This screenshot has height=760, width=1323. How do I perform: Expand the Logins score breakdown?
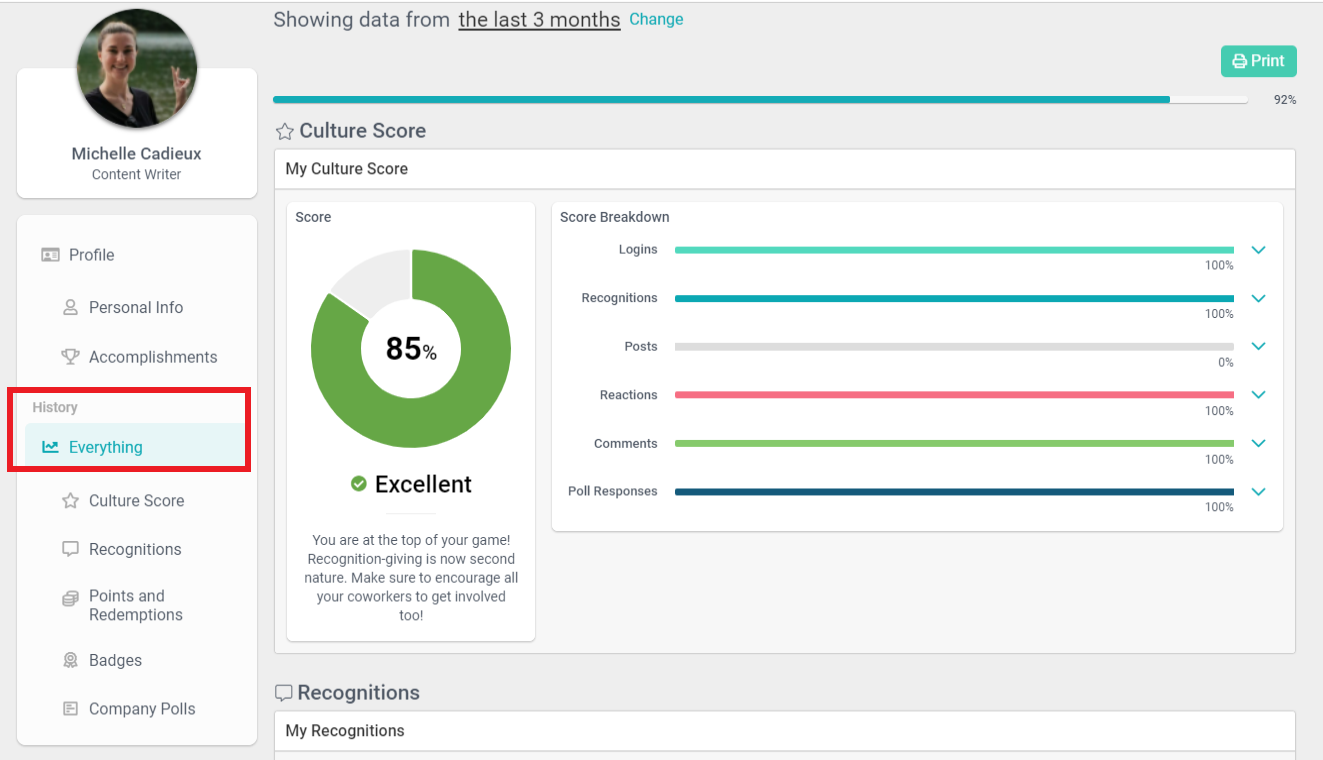pos(1258,250)
